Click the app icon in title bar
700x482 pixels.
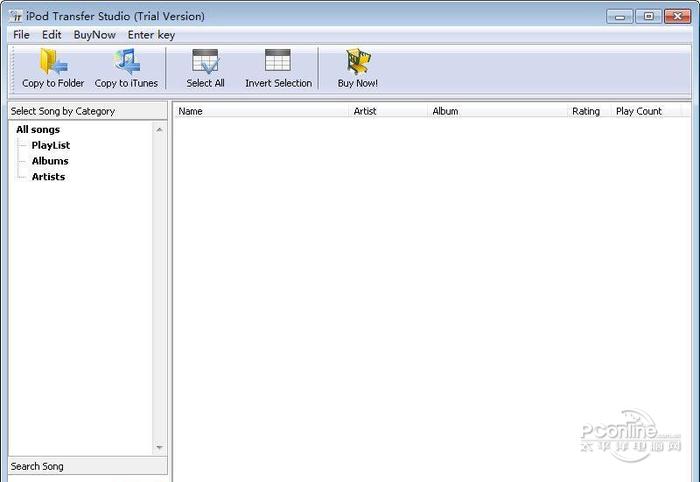coord(16,16)
